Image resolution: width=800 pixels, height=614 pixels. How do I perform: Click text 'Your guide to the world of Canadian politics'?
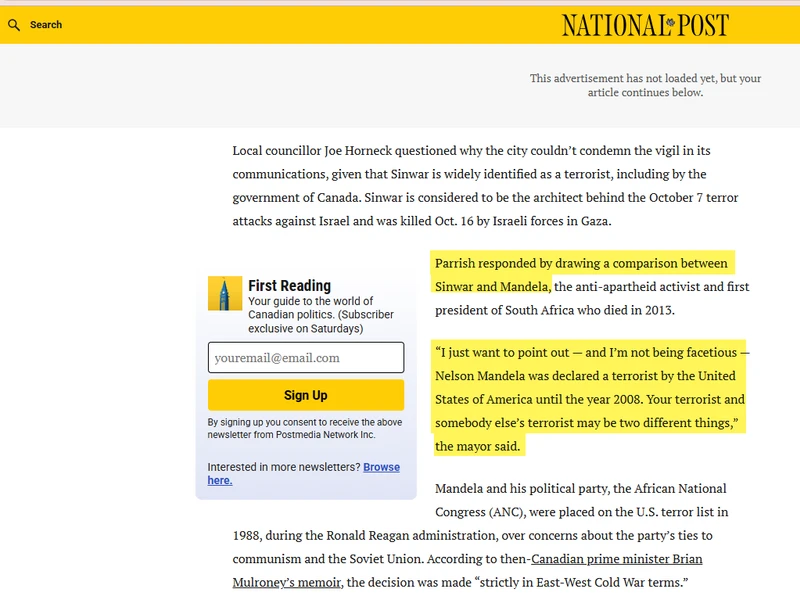(321, 308)
